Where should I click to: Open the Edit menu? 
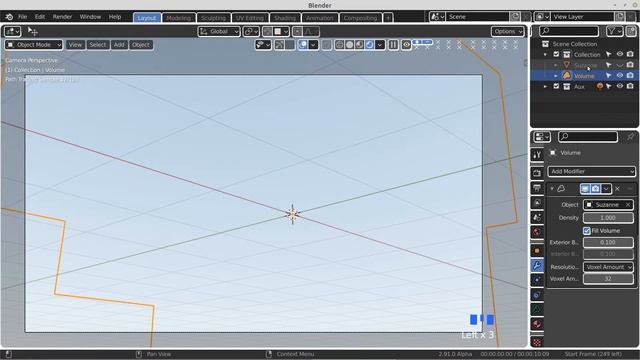[40, 17]
